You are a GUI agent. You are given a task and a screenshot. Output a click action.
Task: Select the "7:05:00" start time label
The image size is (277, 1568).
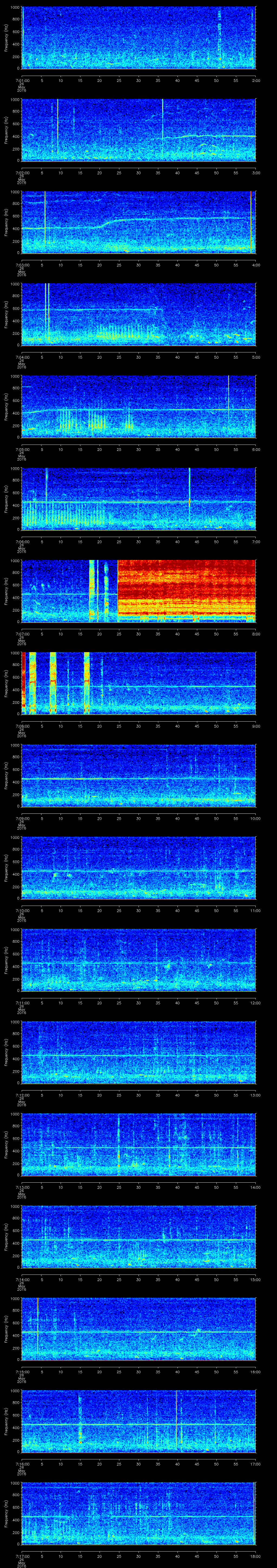(x=22, y=449)
